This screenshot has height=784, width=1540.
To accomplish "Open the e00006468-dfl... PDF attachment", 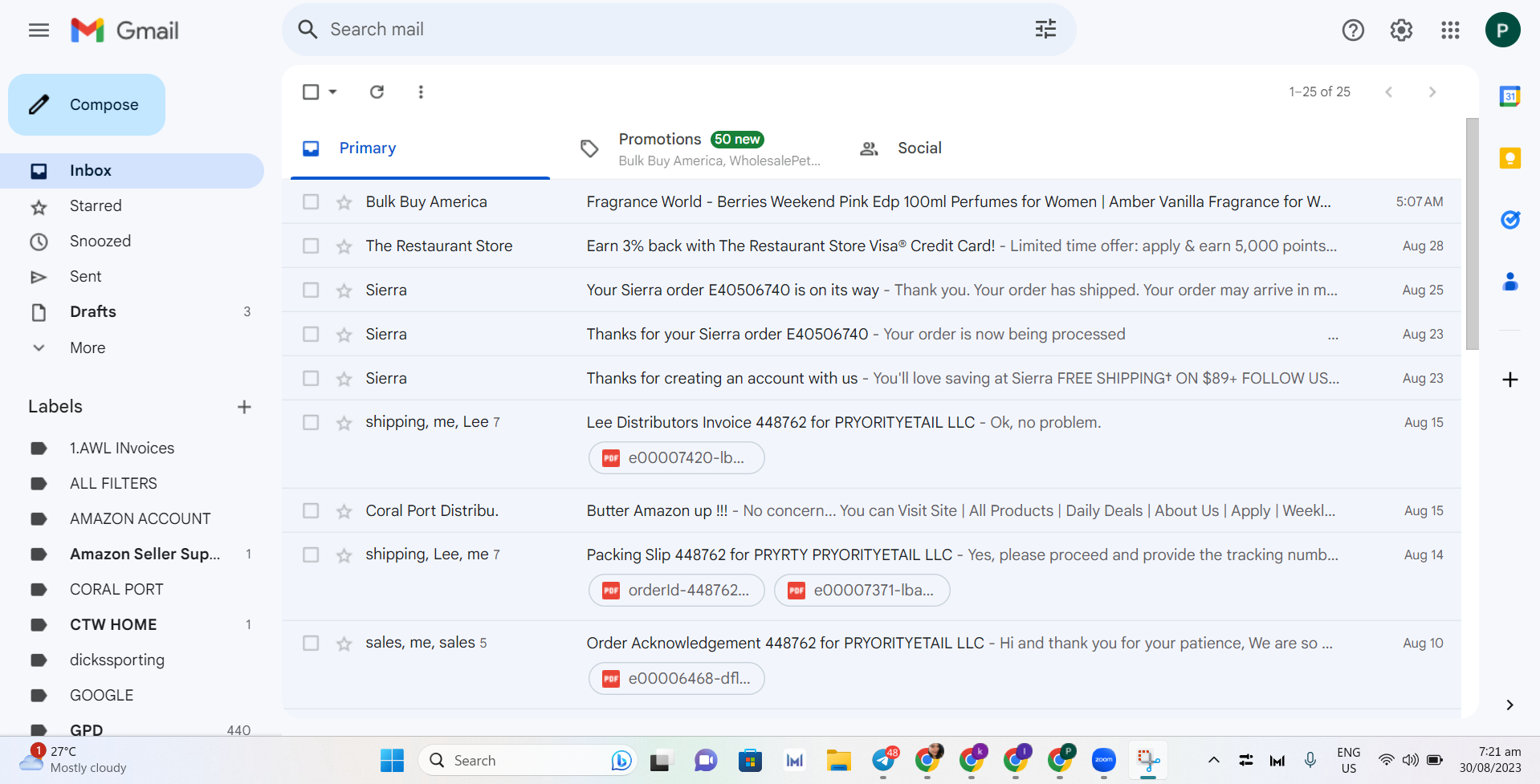I will [x=676, y=679].
